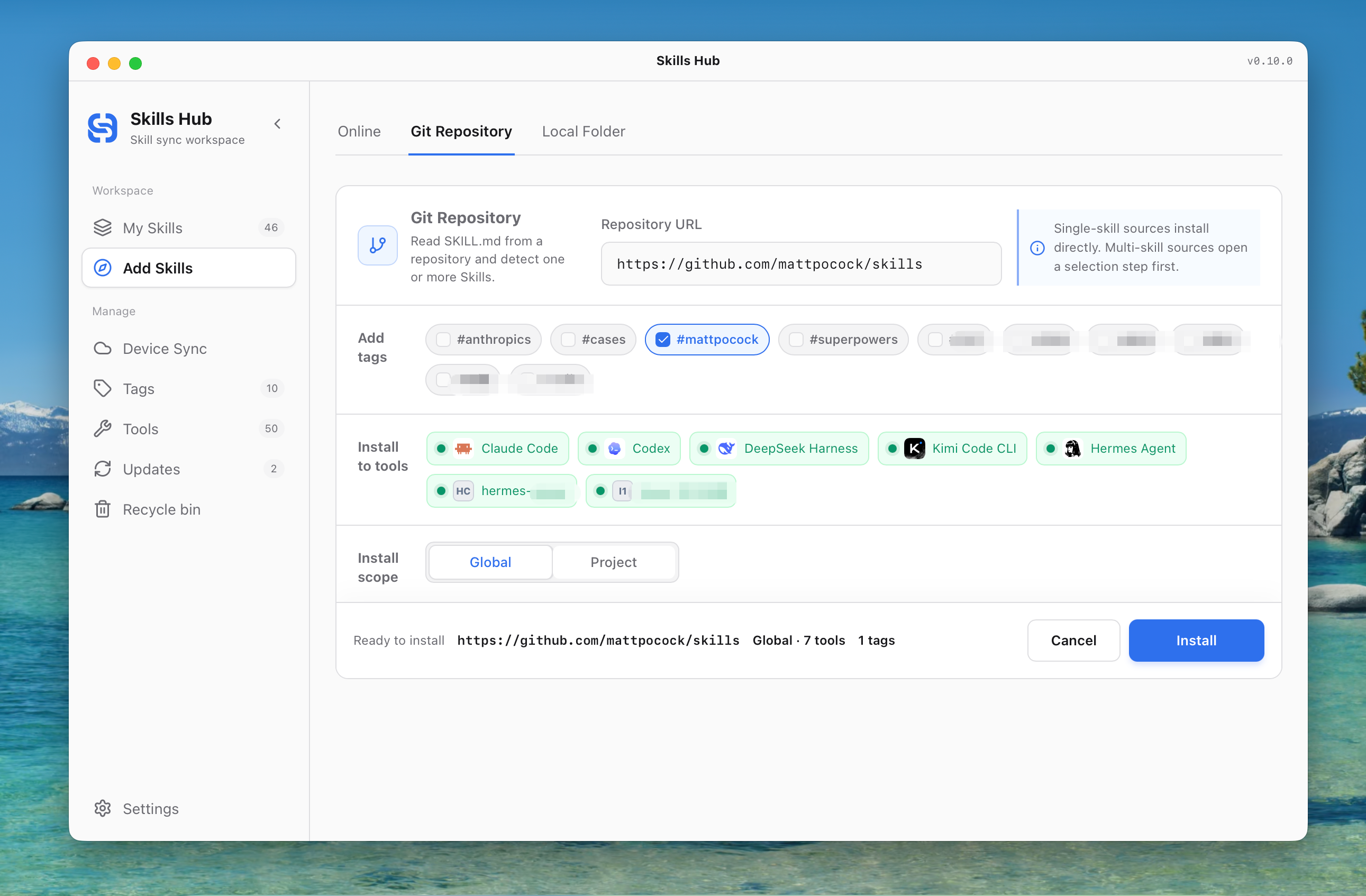
Task: Click the 'Global · 7 tools' summary text
Action: pyautogui.click(x=798, y=640)
